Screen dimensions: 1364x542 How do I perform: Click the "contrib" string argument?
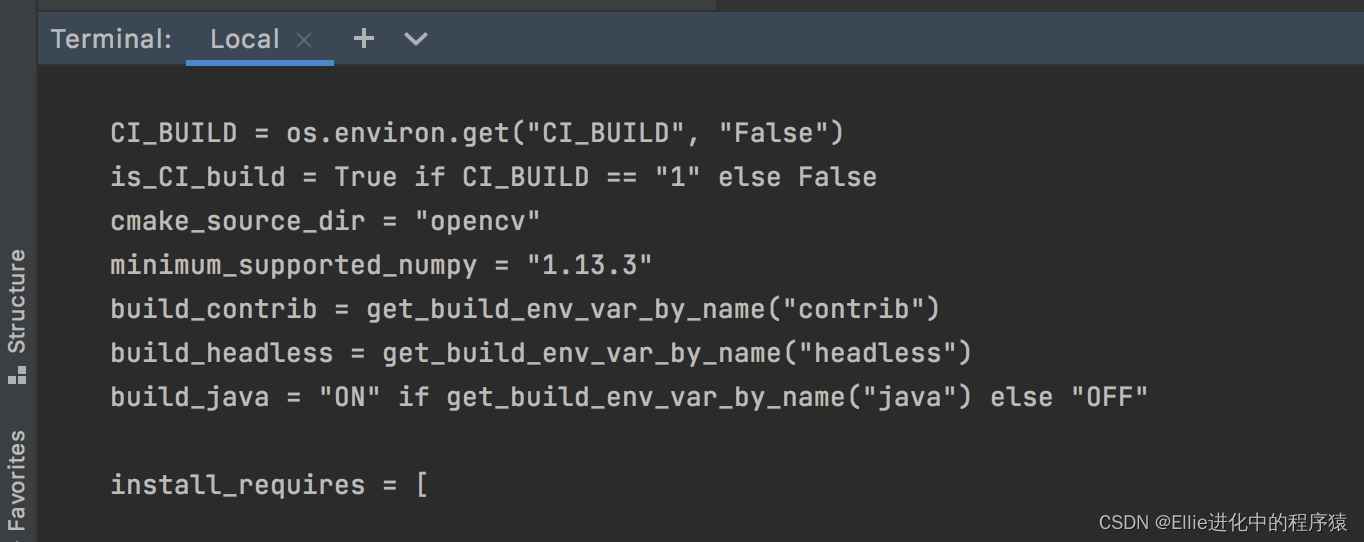point(853,309)
